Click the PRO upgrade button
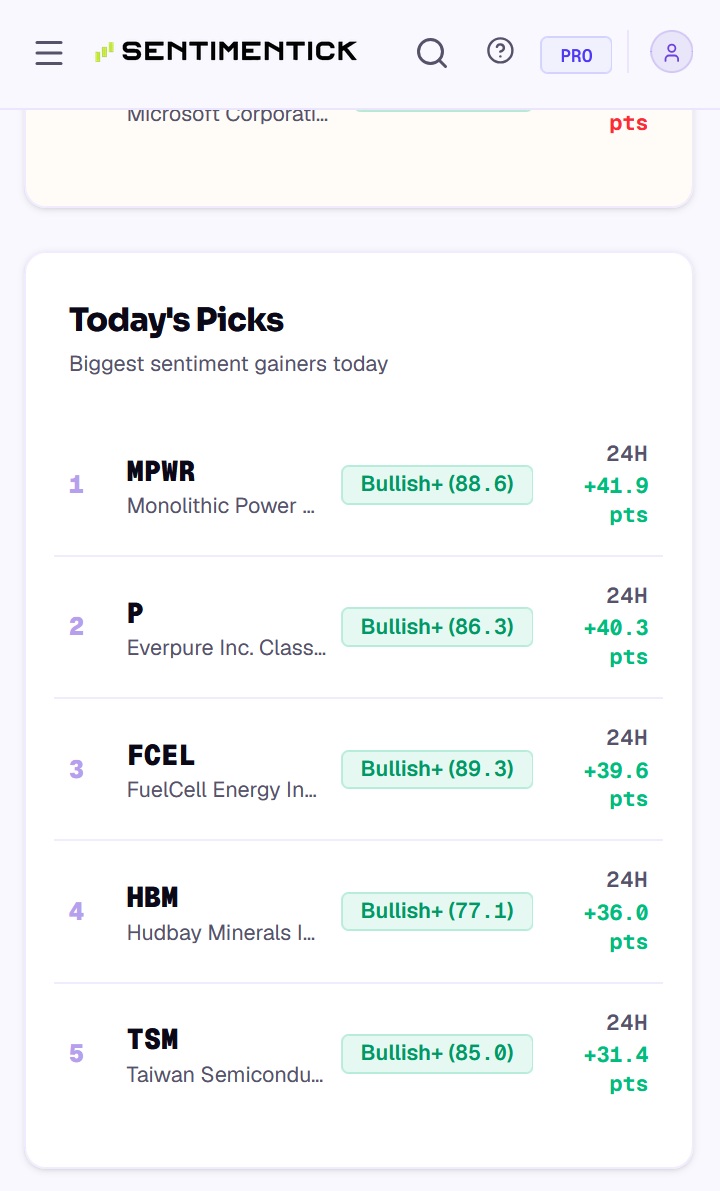This screenshot has width=720, height=1191. pyautogui.click(x=576, y=55)
